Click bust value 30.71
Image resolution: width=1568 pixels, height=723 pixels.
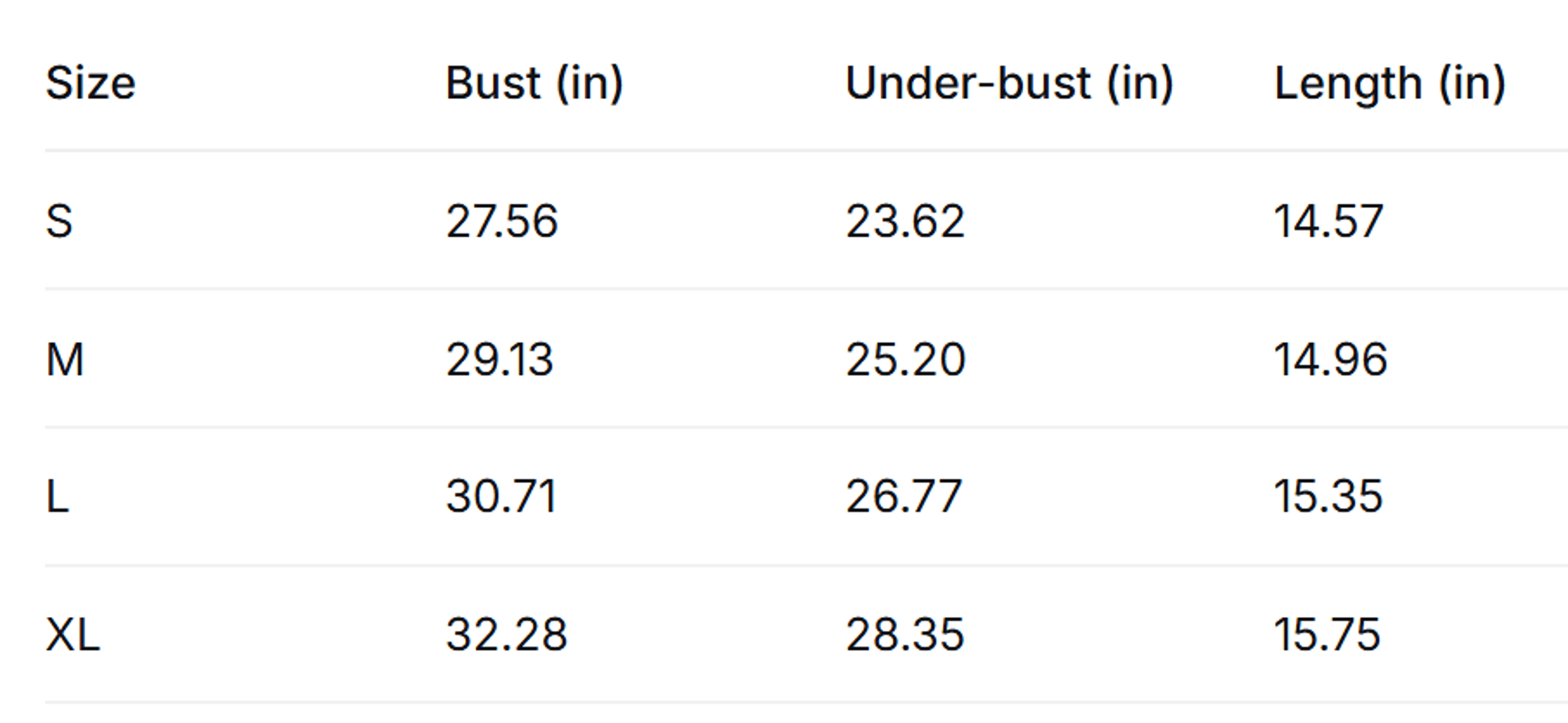pos(501,496)
